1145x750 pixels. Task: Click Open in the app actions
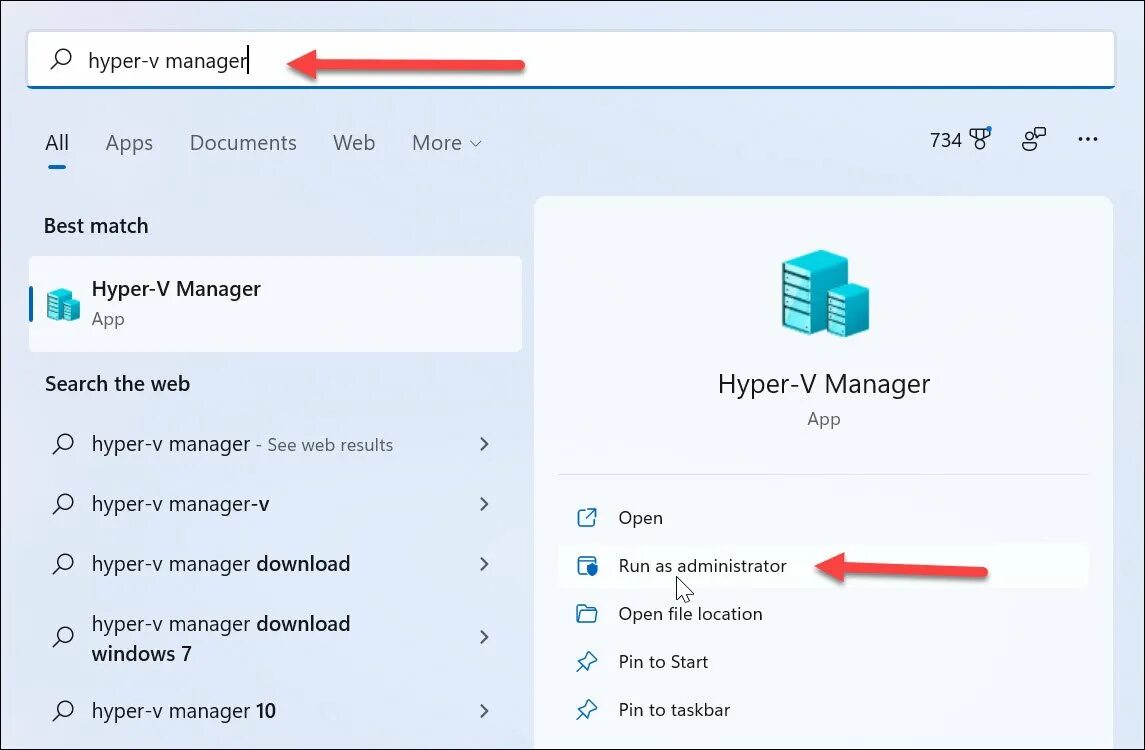(640, 518)
